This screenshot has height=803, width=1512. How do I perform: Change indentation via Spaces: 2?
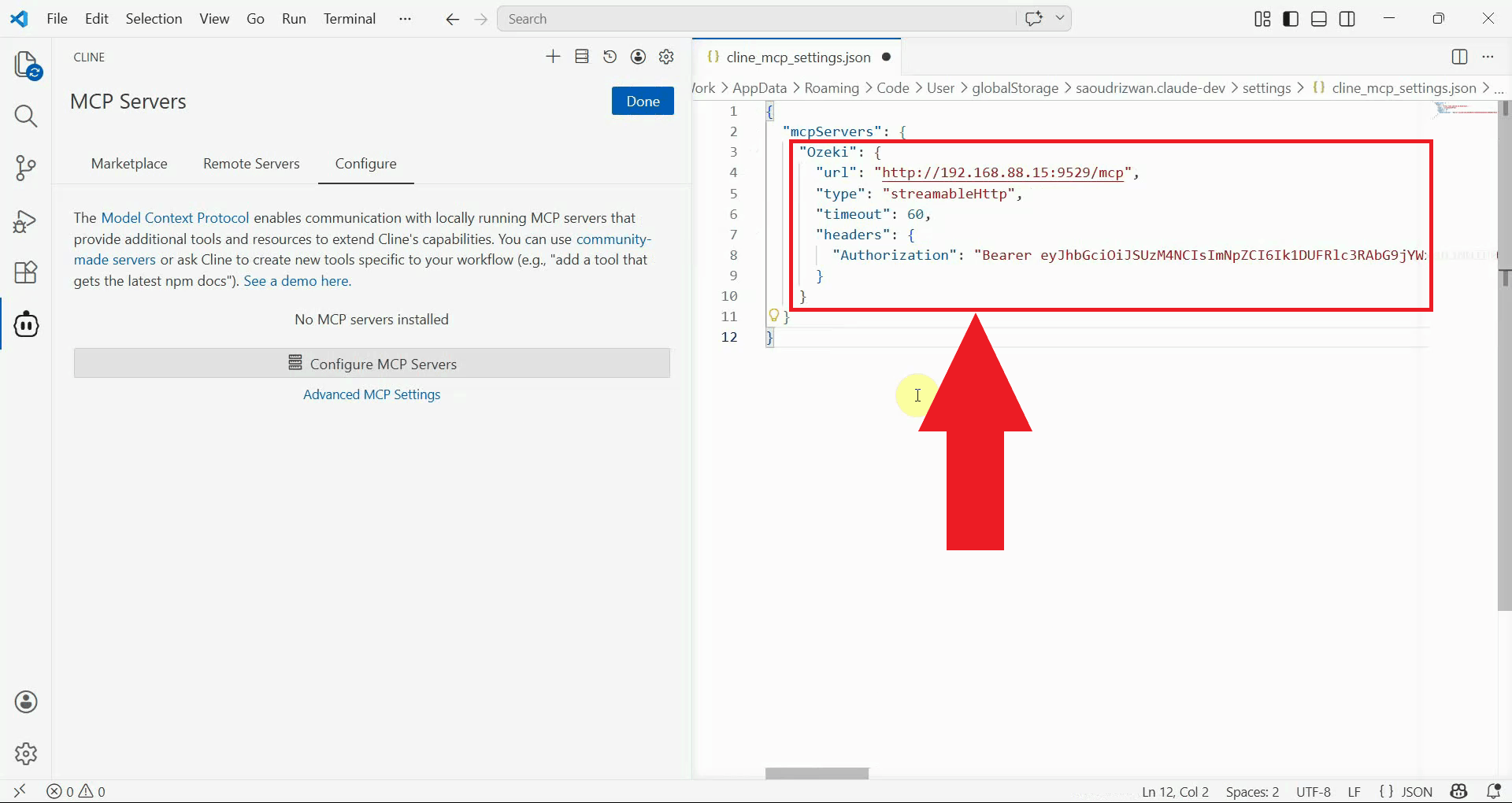(1252, 791)
